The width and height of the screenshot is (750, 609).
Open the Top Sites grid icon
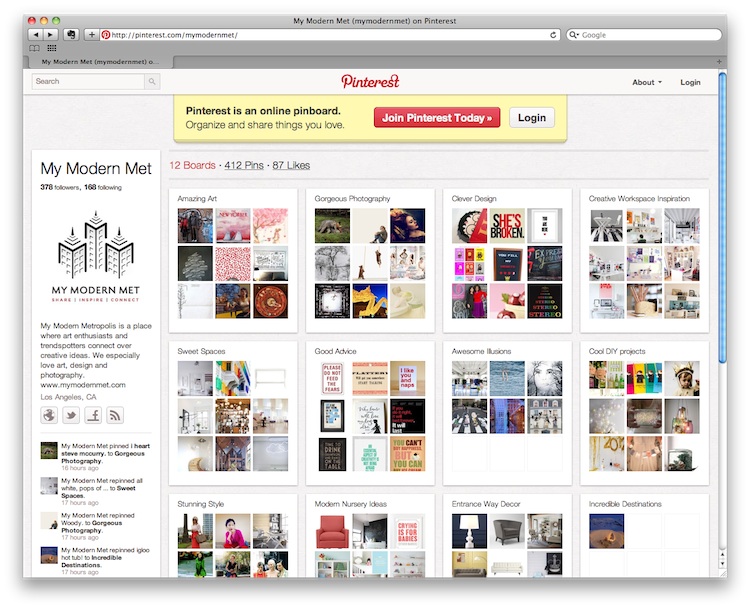tap(51, 48)
